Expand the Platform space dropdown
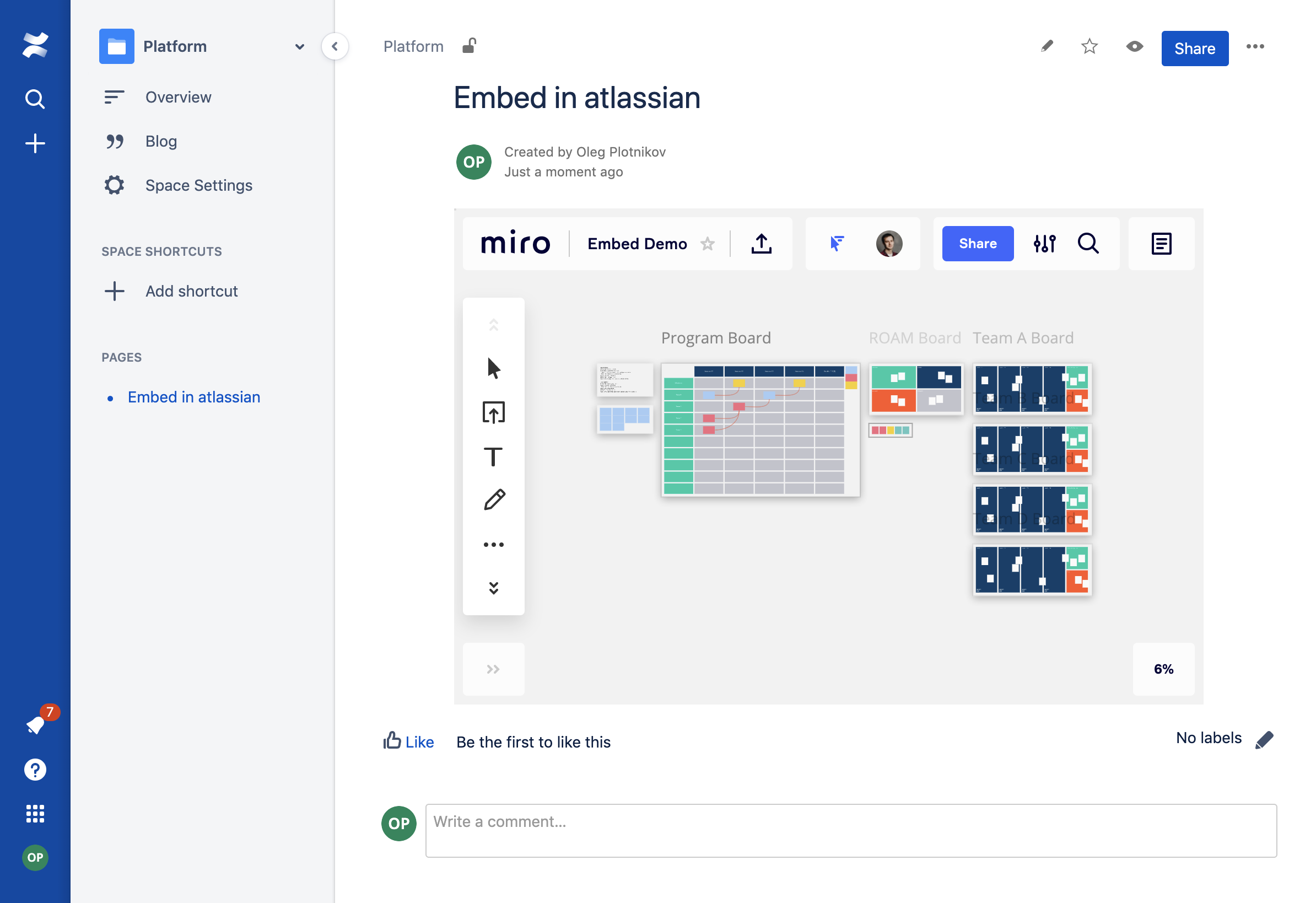The image size is (1316, 903). click(x=300, y=47)
